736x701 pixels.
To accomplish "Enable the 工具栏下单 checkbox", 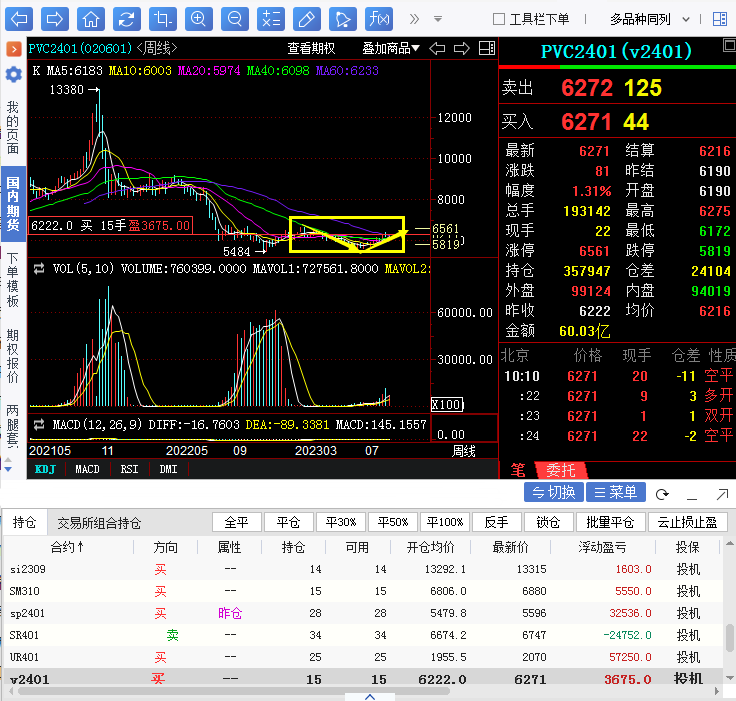I will coord(500,19).
